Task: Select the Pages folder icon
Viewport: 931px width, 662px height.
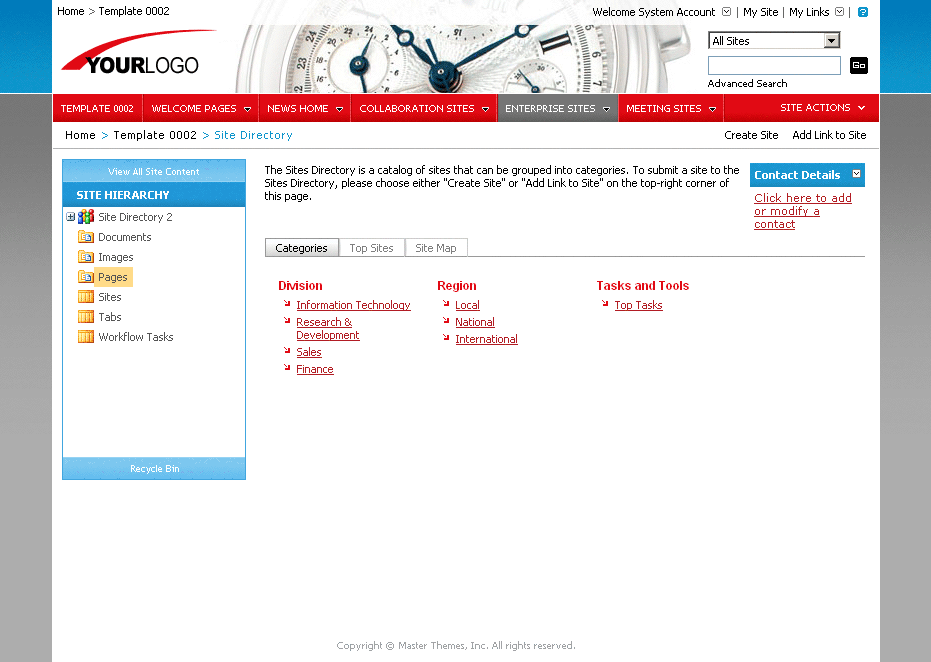Action: coord(85,277)
